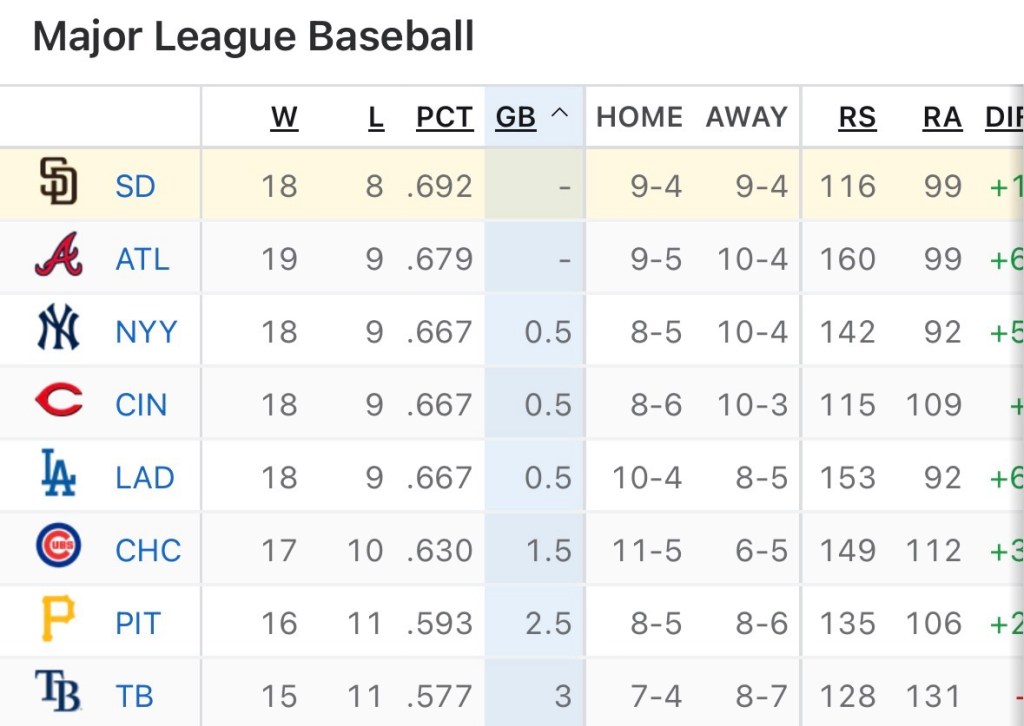Sort by the RA column header
This screenshot has width=1024, height=726.
[x=941, y=116]
